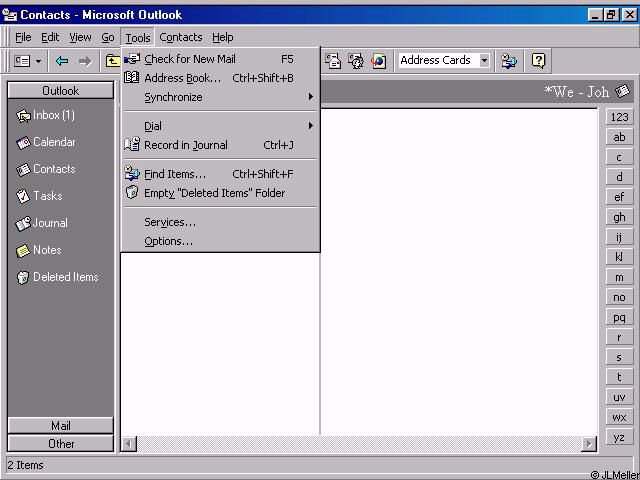Jump to the no index tab
Image resolution: width=640 pixels, height=480 pixels.
click(x=619, y=297)
